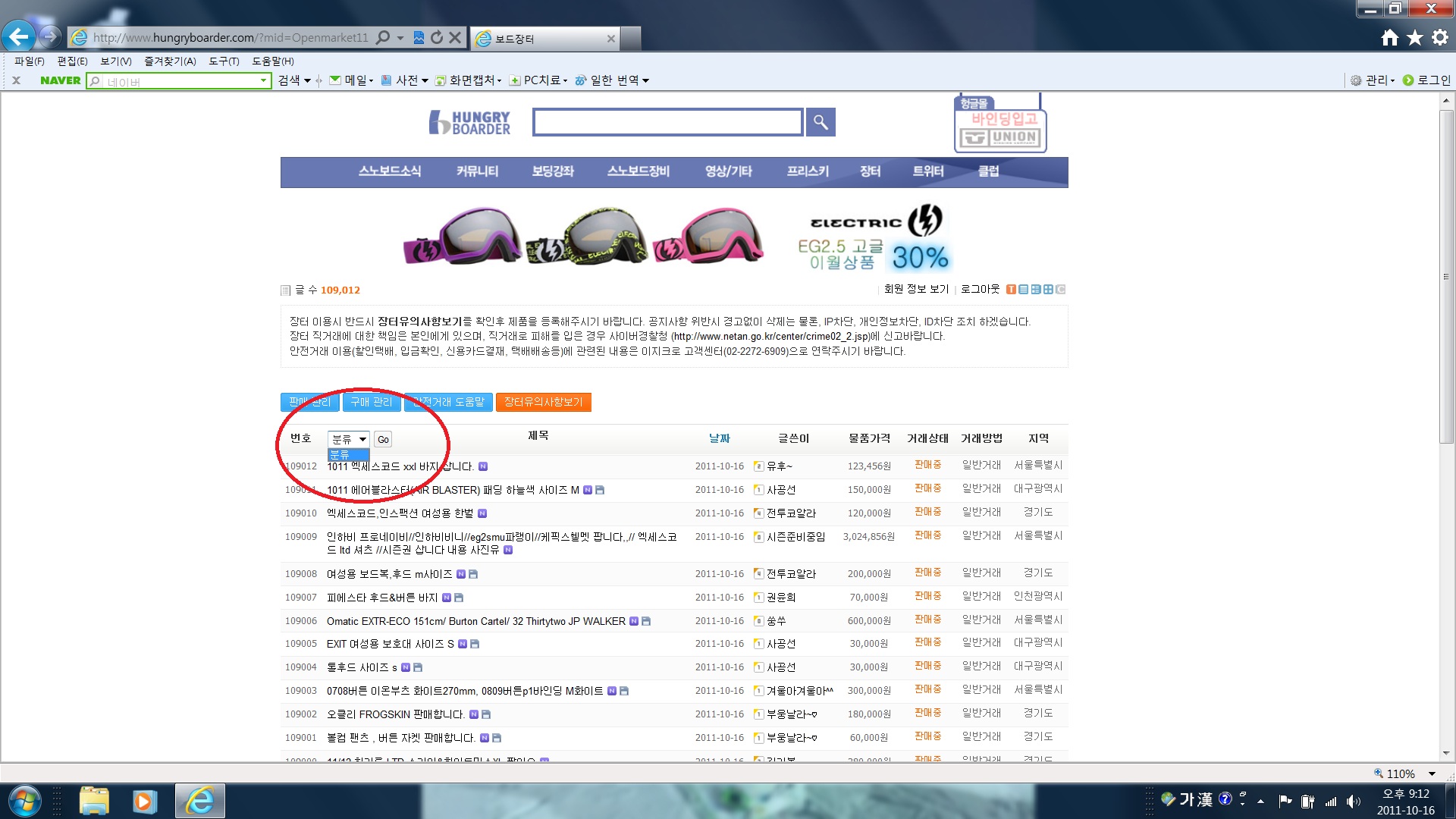
Task: Click the Hungry Boarder logo
Action: coord(470,122)
